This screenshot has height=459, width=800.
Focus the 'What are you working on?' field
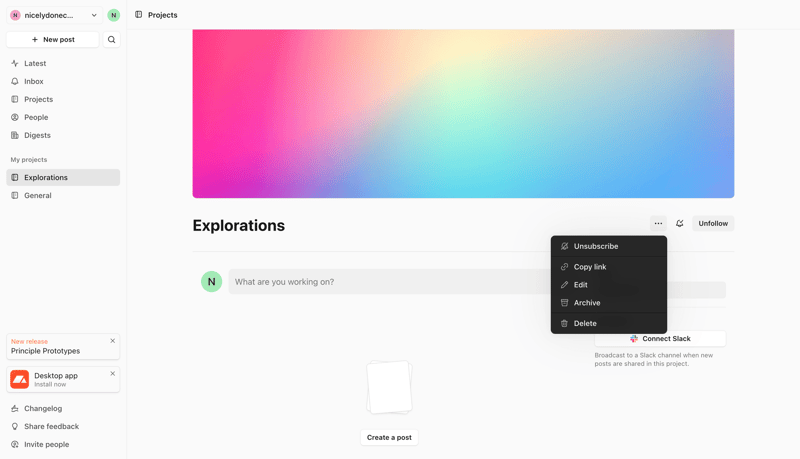[x=390, y=282]
